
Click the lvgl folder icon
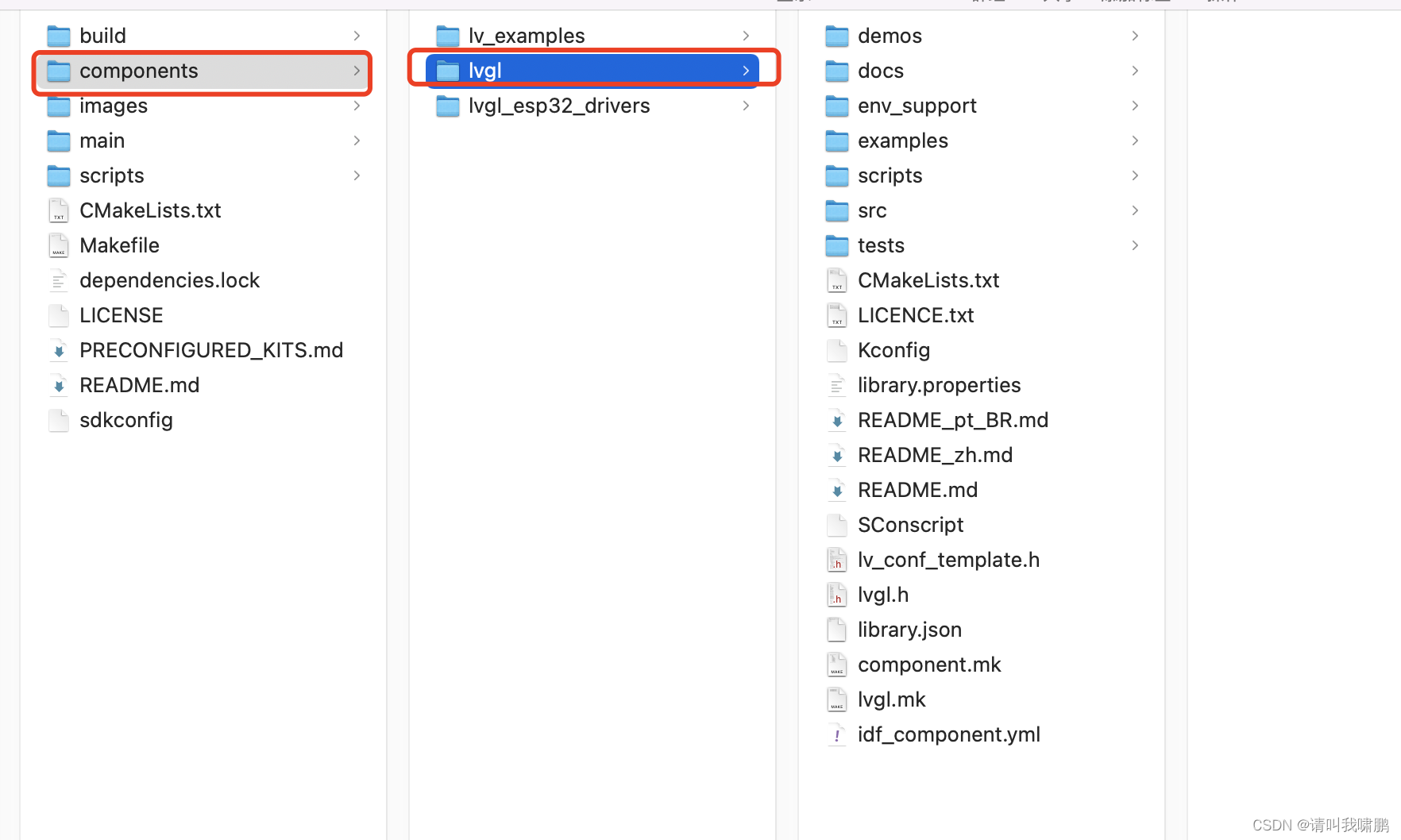pyautogui.click(x=448, y=71)
